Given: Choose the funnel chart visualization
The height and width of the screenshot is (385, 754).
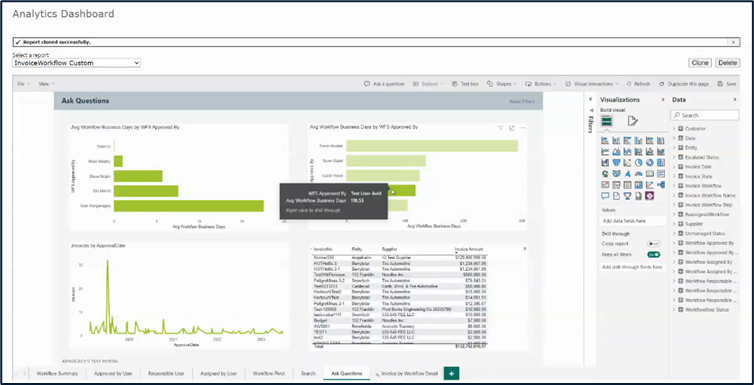Looking at the screenshot, I should tap(616, 162).
